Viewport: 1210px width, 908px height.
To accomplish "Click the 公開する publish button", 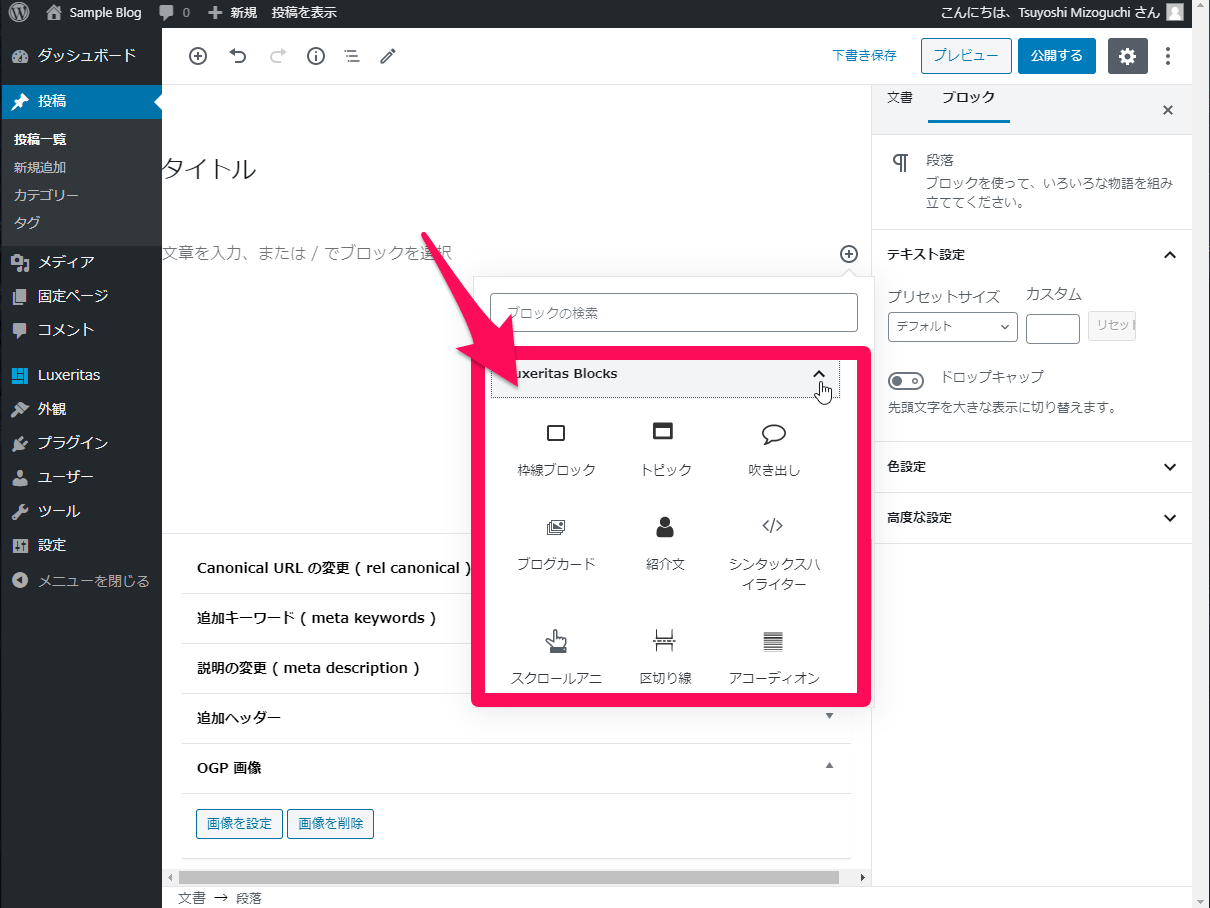I will tap(1056, 56).
